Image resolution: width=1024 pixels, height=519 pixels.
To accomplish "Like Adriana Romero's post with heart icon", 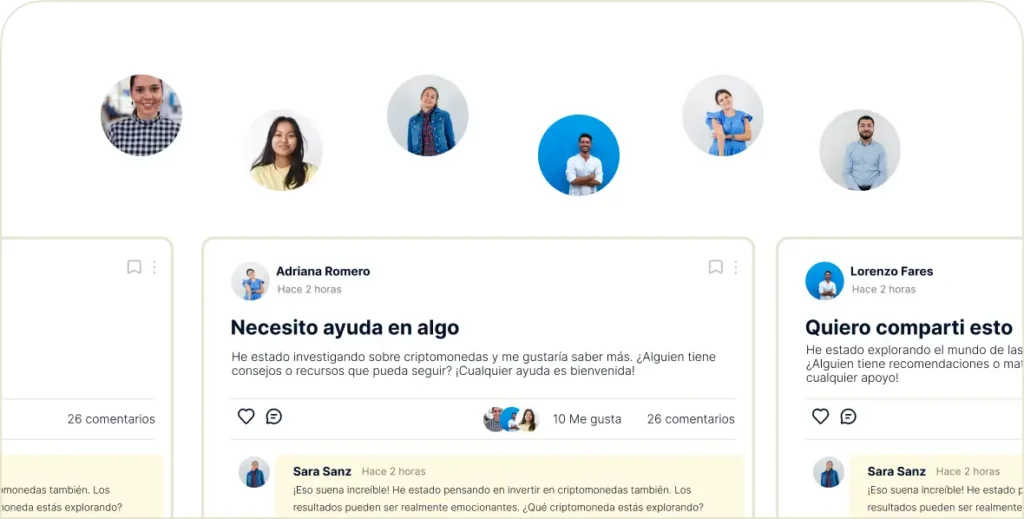I will click(x=246, y=417).
